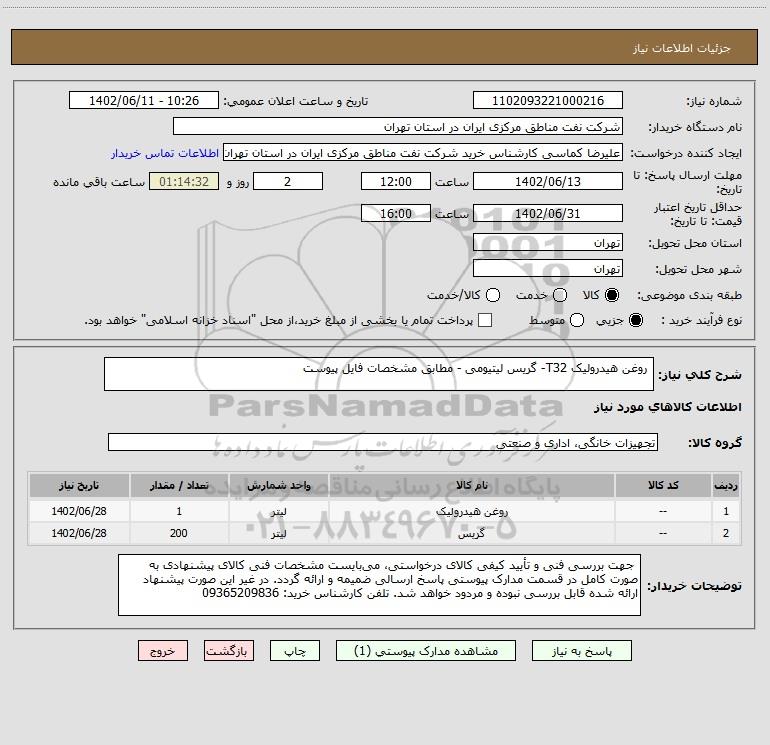Image resolution: width=770 pixels, height=745 pixels.
Task: Open مشاهده مدارک پیوستی (1) button
Action: (426, 651)
